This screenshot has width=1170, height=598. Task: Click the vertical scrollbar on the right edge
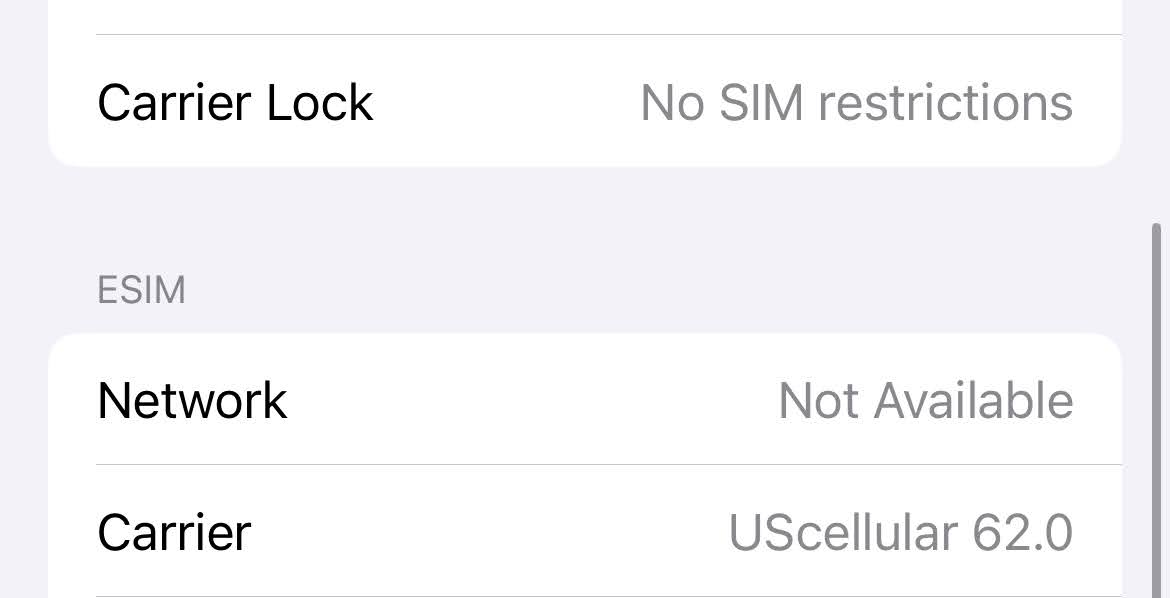tap(1157, 400)
